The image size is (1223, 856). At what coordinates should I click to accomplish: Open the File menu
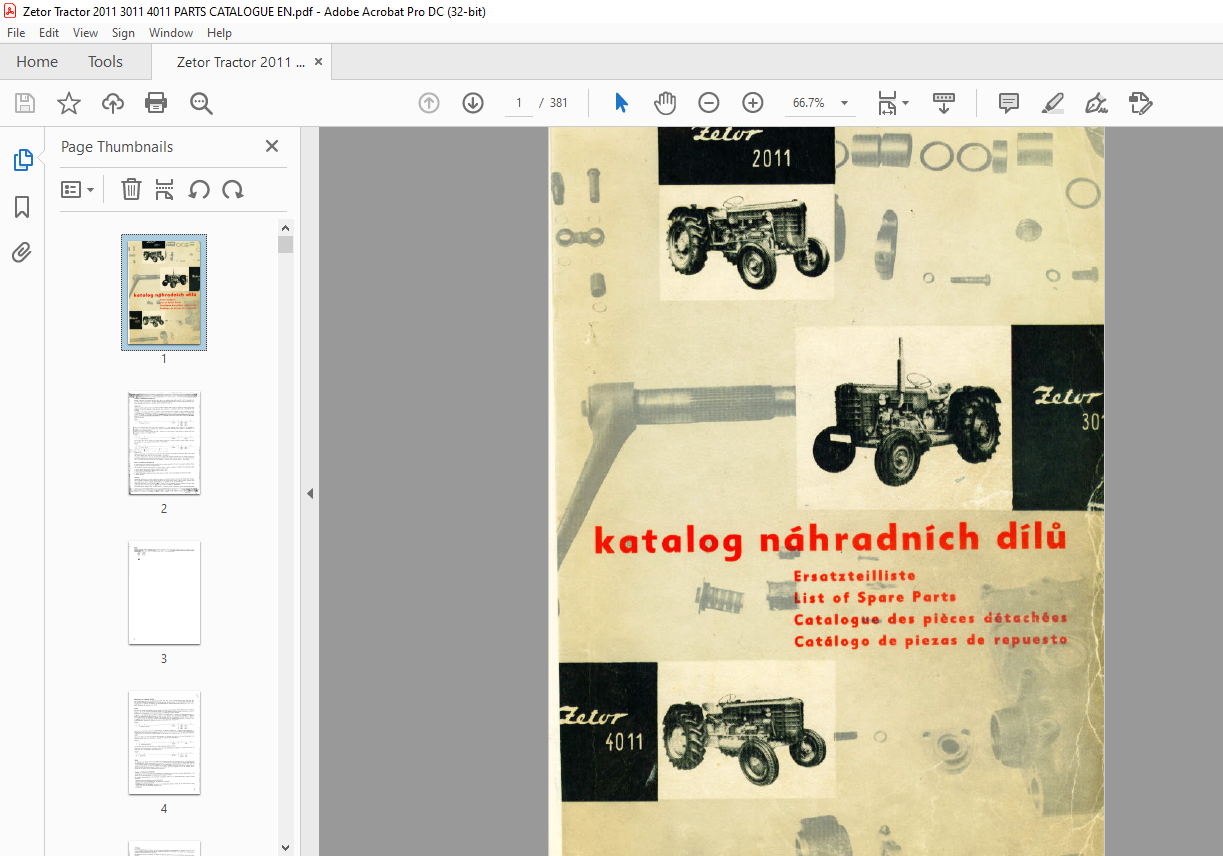pyautogui.click(x=16, y=33)
